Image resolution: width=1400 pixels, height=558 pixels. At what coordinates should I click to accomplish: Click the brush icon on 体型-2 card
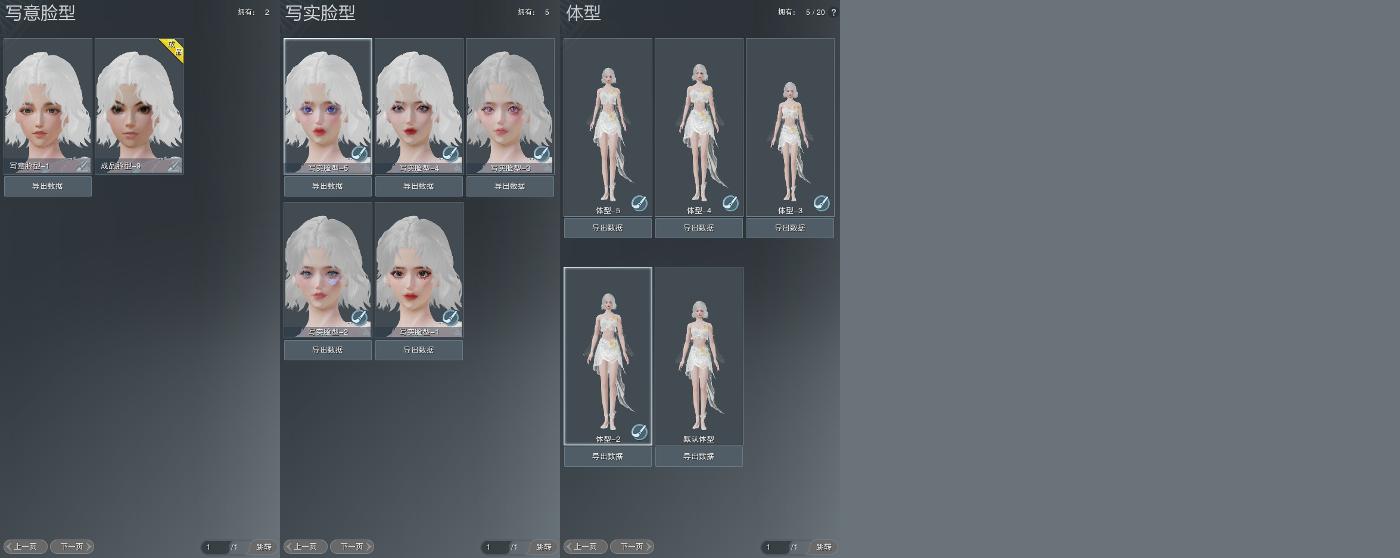[x=639, y=432]
